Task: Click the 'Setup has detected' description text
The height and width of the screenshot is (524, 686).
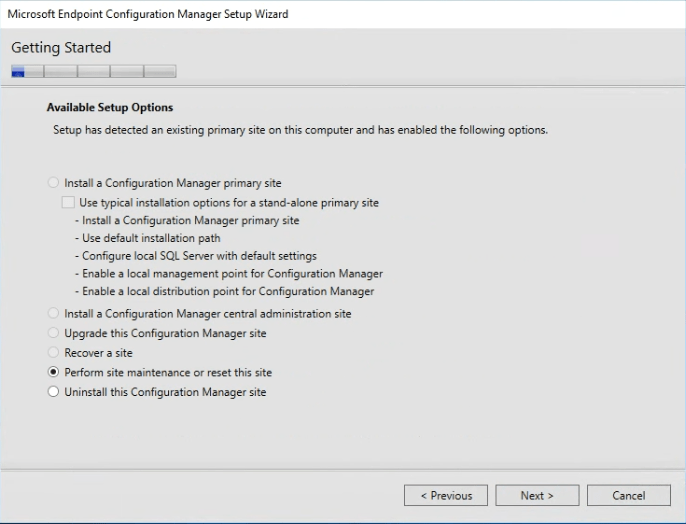Action: coord(299,130)
